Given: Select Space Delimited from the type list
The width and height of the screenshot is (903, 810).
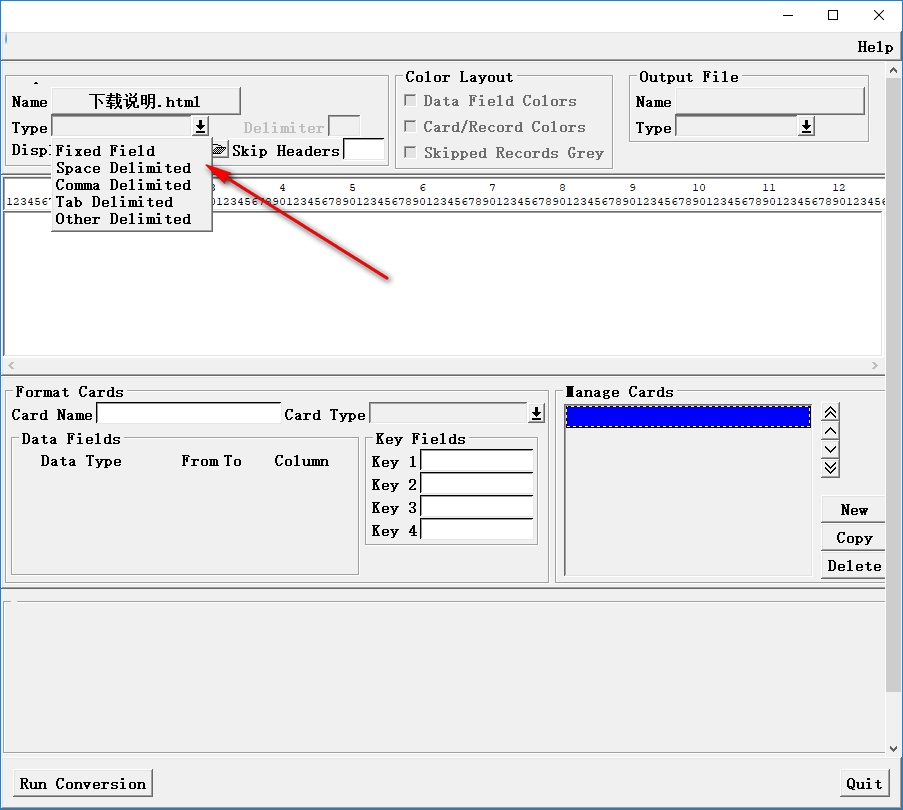Looking at the screenshot, I should tap(123, 168).
